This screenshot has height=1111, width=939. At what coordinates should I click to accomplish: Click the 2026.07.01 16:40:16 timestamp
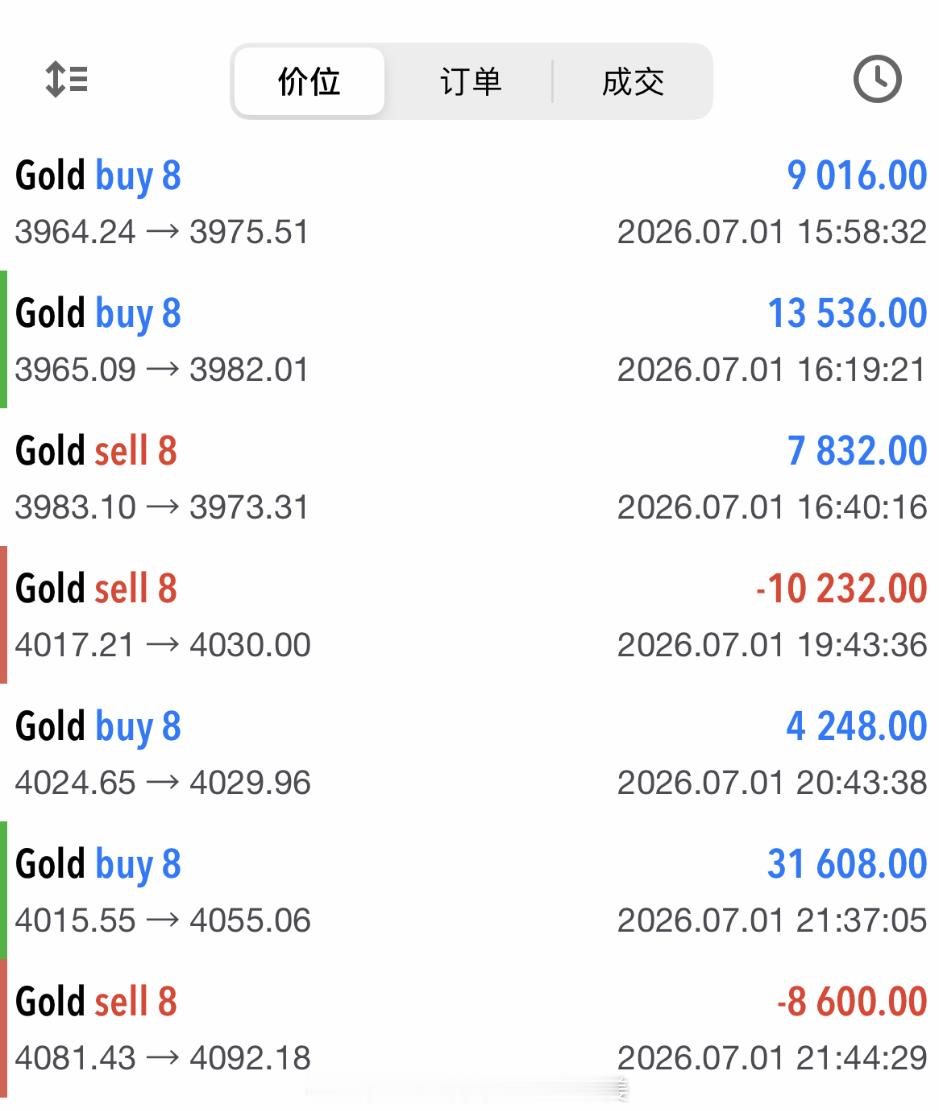[772, 507]
